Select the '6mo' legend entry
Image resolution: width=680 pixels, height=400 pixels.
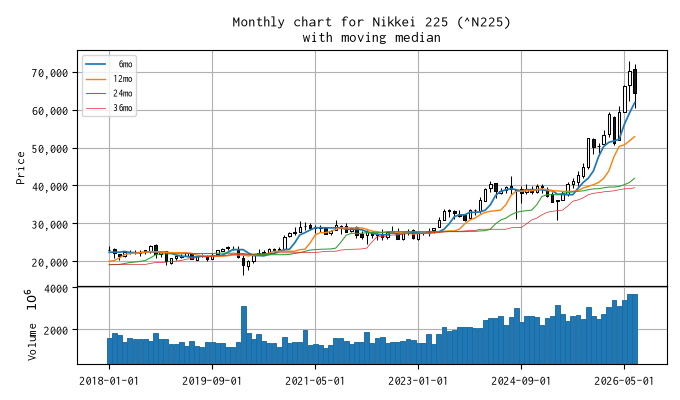pyautogui.click(x=109, y=64)
